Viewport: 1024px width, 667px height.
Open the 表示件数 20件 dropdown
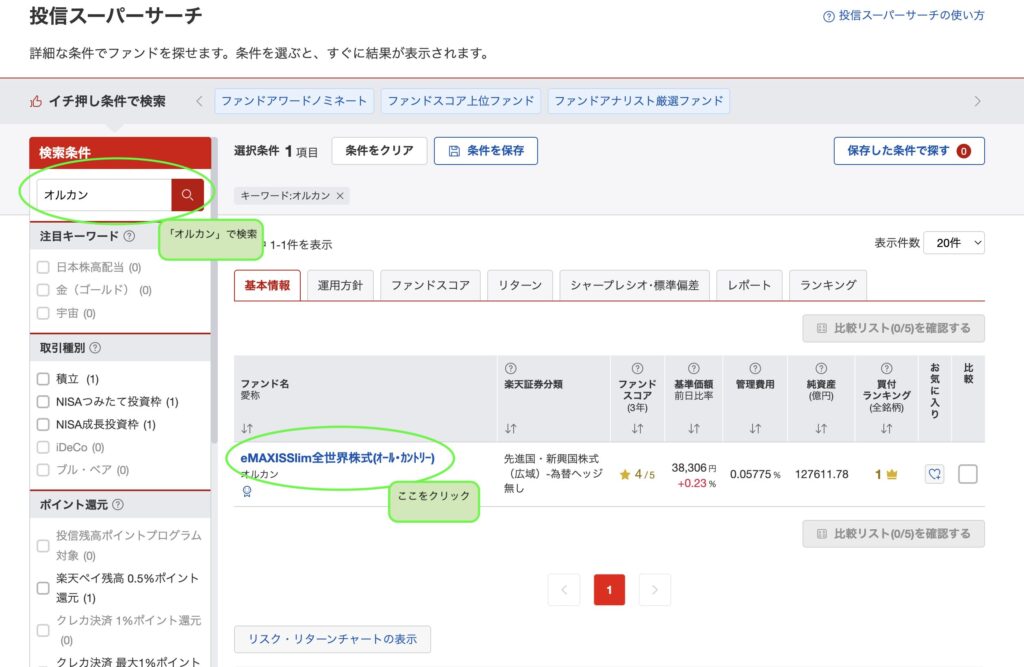[x=953, y=243]
